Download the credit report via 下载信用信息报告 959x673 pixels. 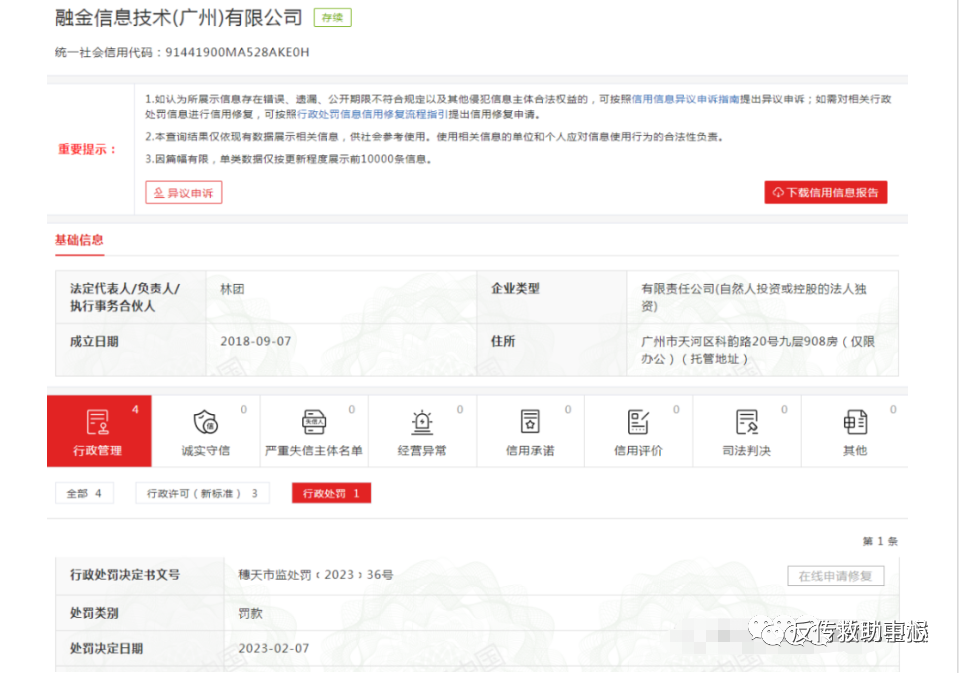click(826, 193)
